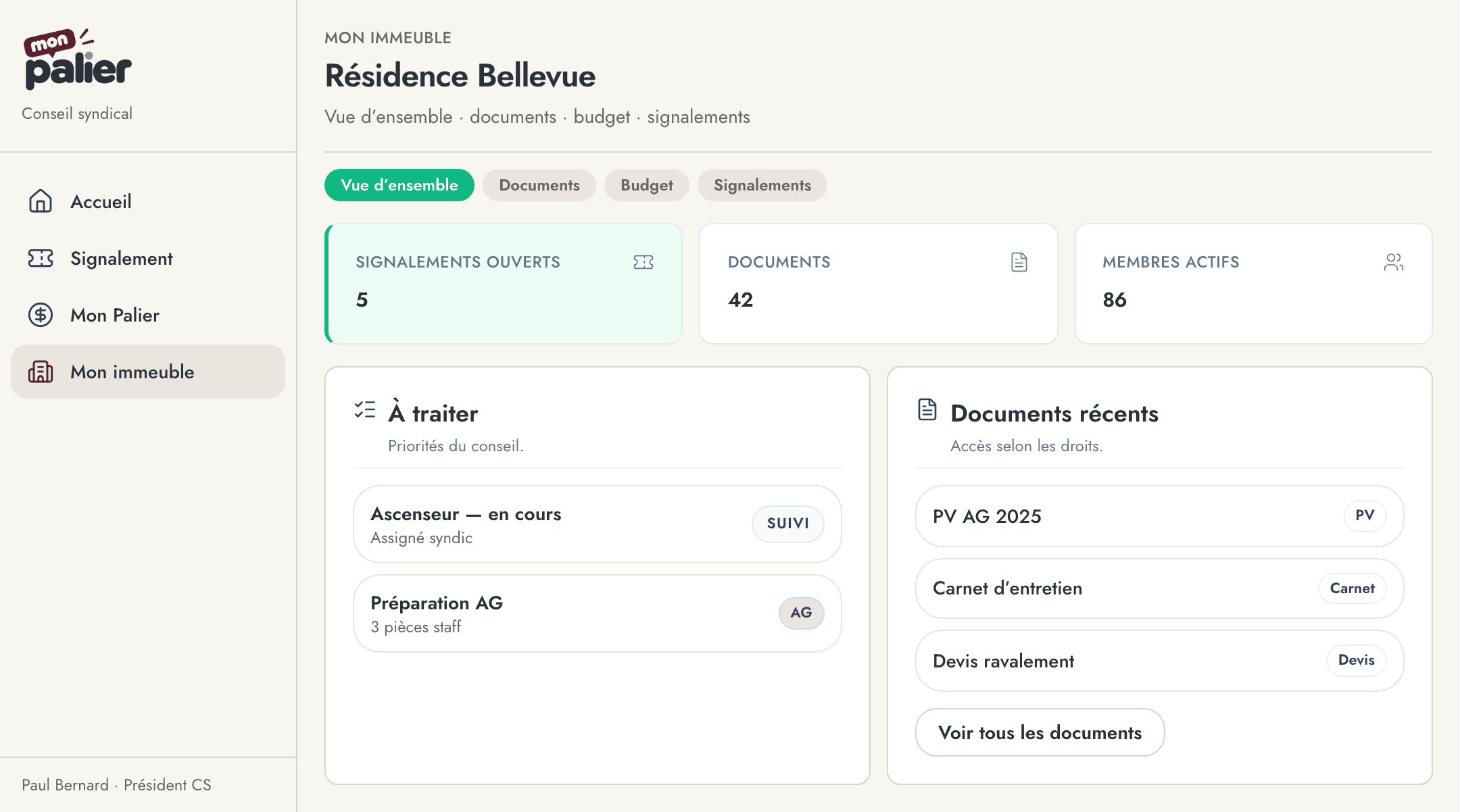The width and height of the screenshot is (1460, 812).
Task: Click the AG badge
Action: [802, 613]
